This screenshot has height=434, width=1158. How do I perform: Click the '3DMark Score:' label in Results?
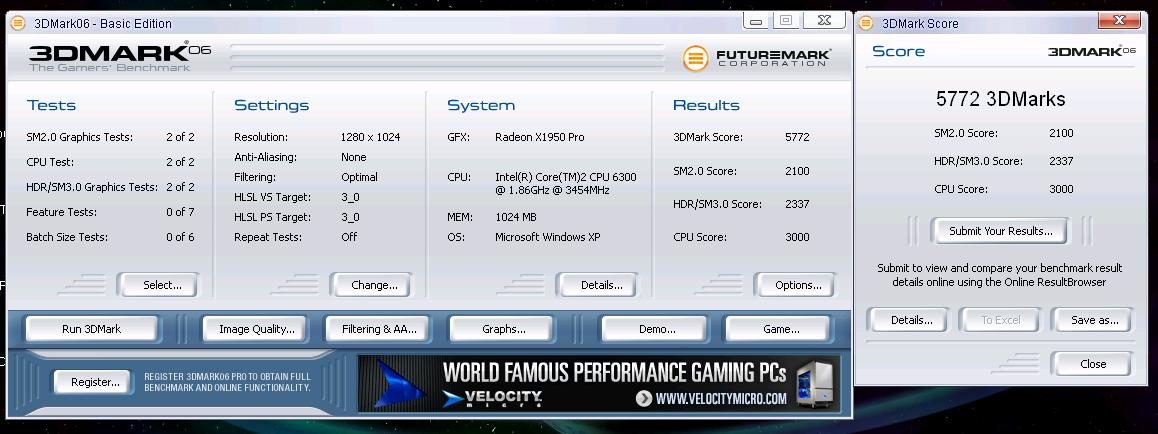(x=708, y=137)
